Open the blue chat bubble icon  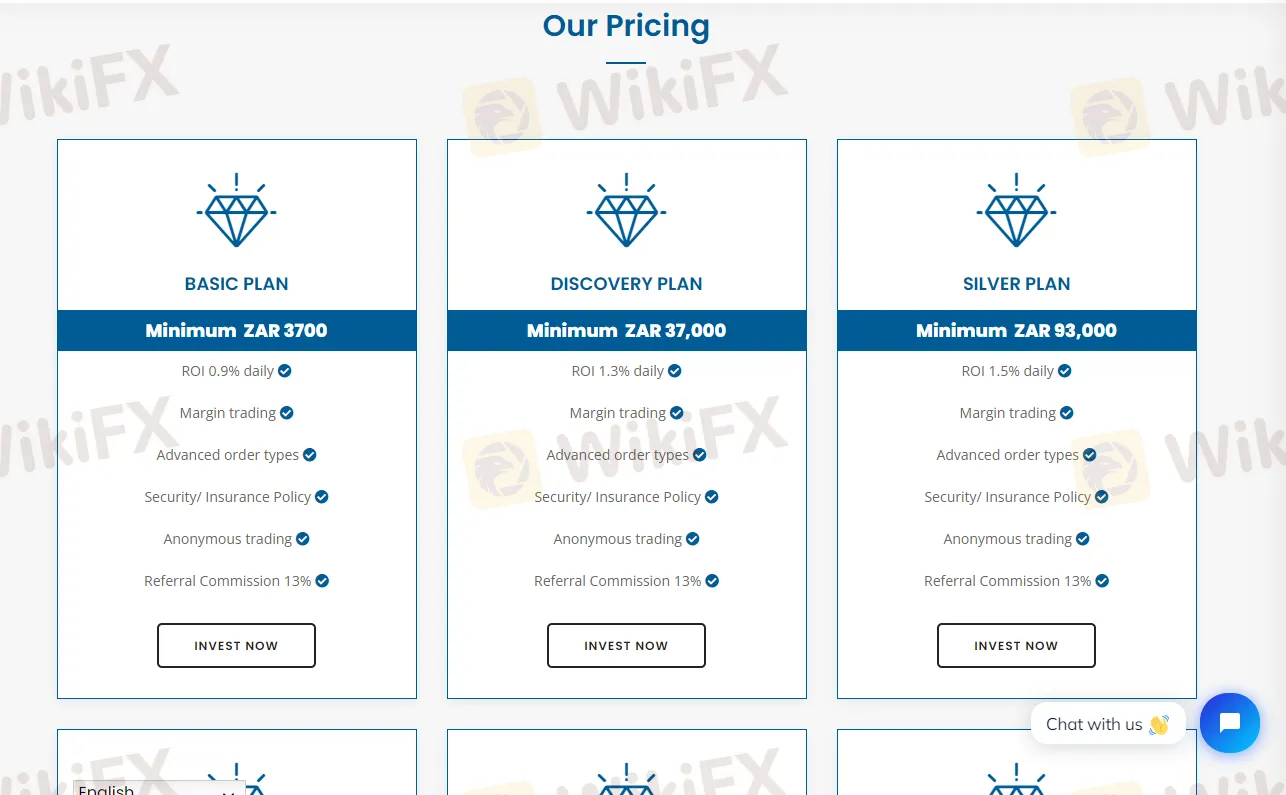1229,723
